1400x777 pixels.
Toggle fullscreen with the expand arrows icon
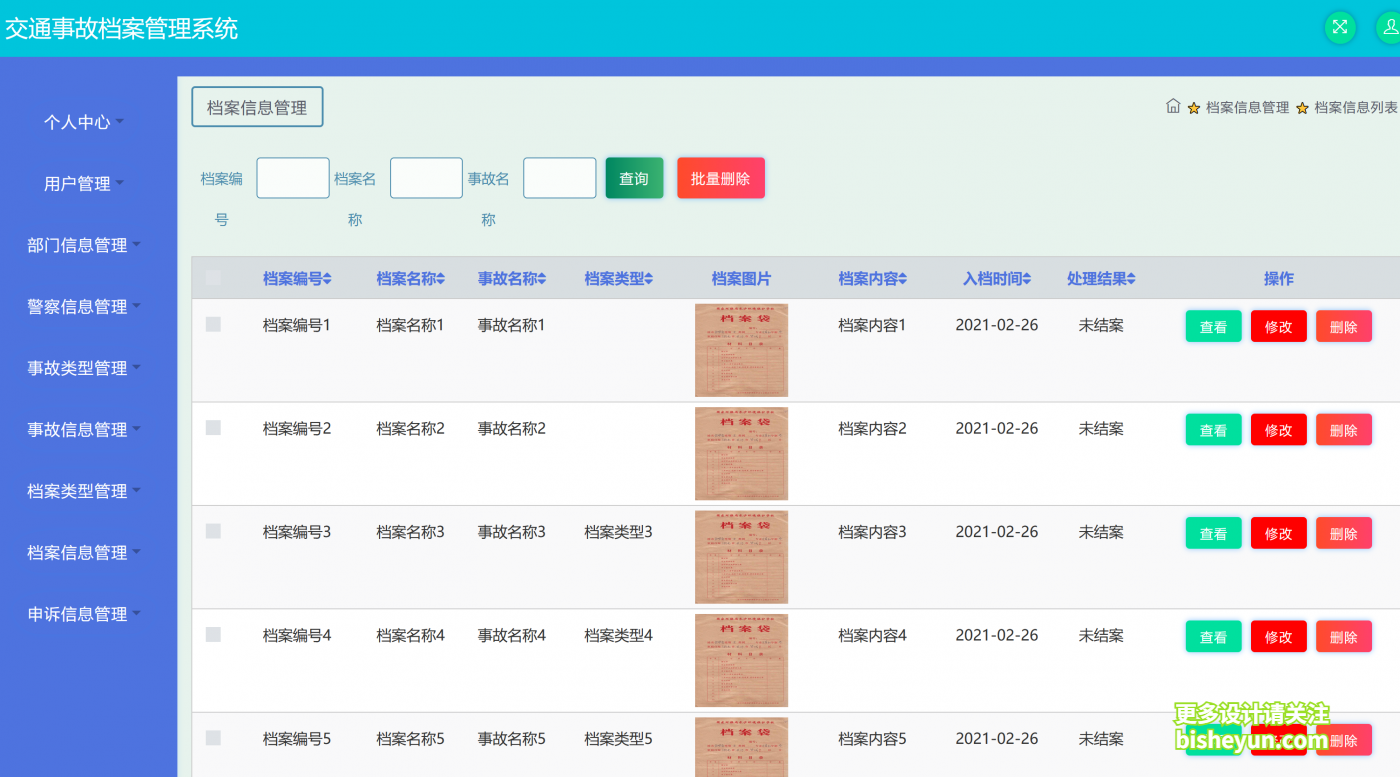point(1340,27)
